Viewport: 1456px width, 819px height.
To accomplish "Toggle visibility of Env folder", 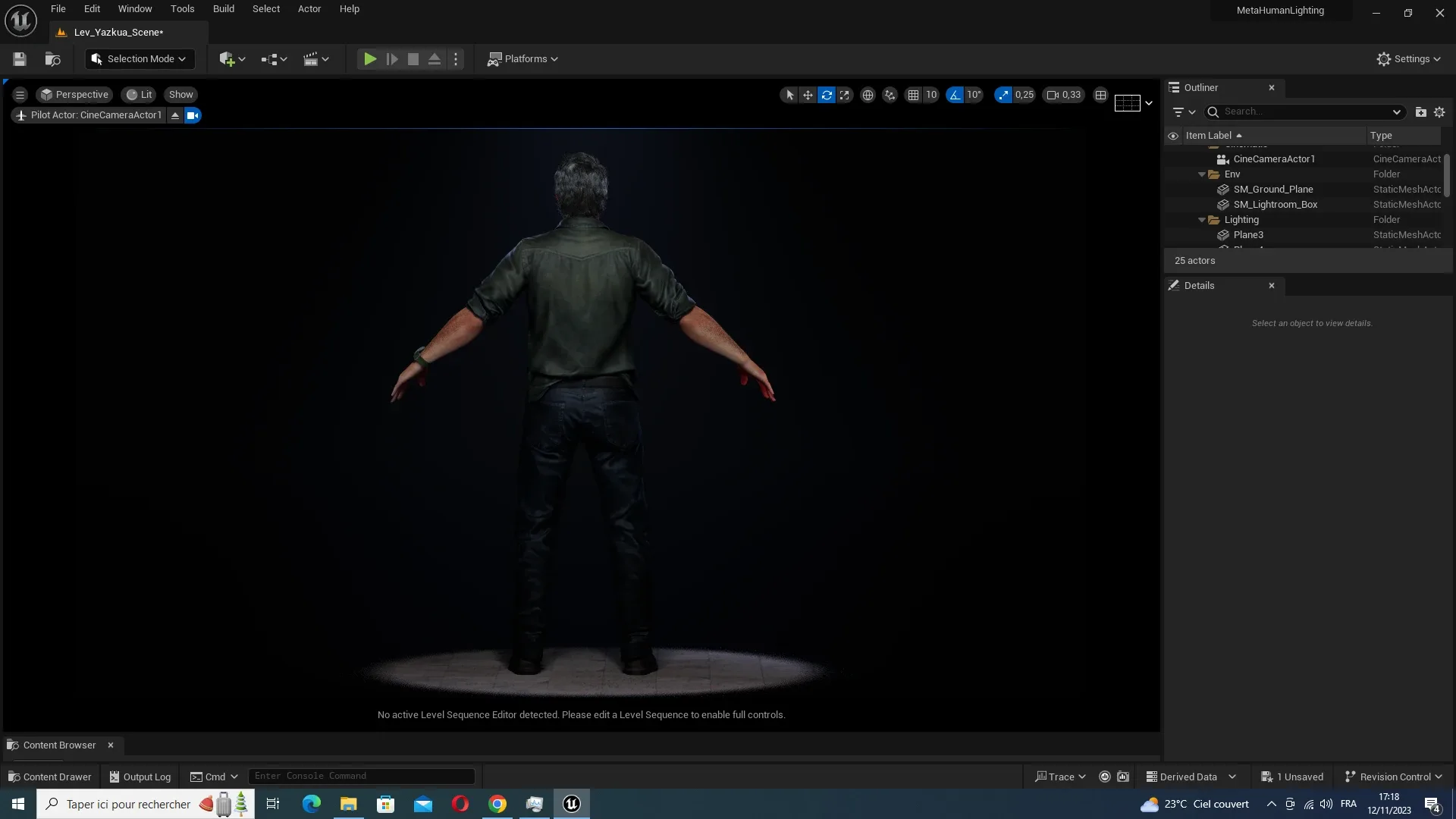I will 1173,175.
